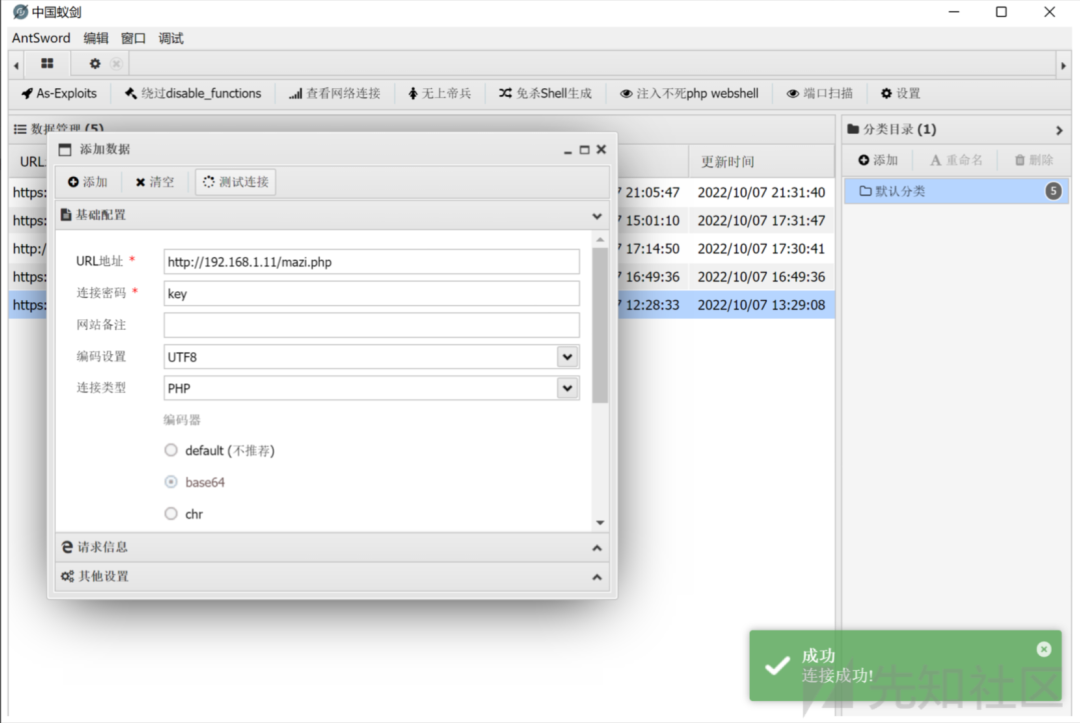
Task: Open 免杀Shell生成 plugin
Action: [x=546, y=94]
